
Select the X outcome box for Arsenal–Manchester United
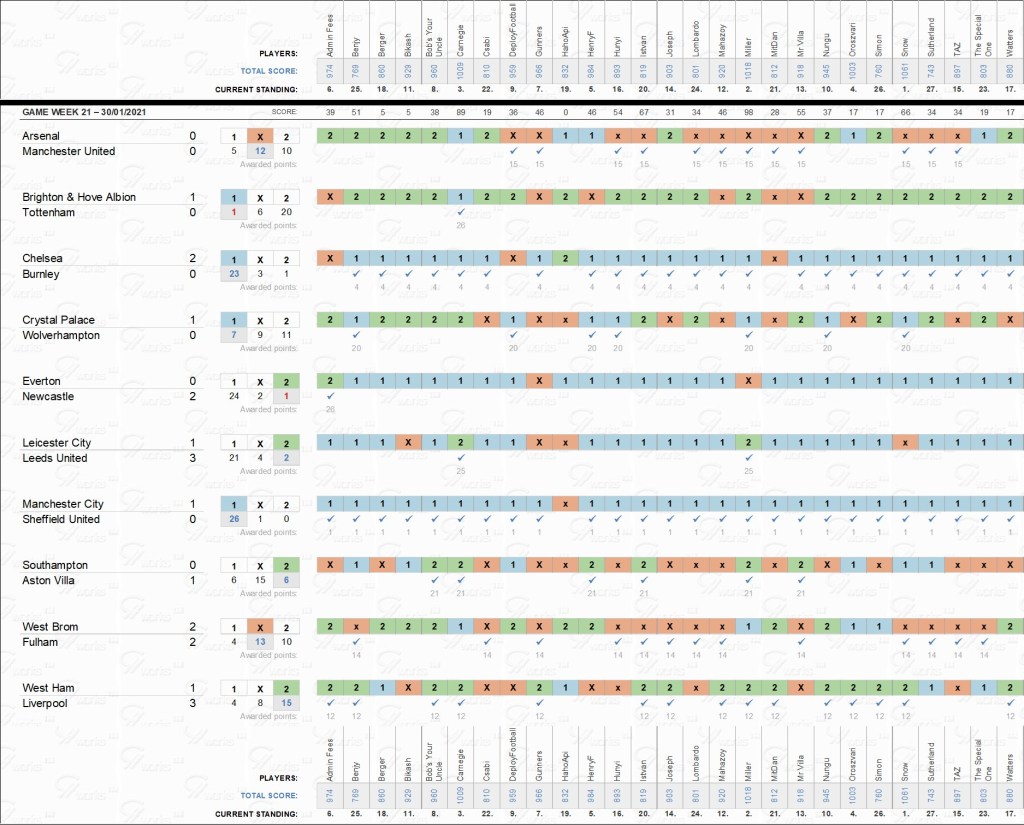[x=259, y=136]
